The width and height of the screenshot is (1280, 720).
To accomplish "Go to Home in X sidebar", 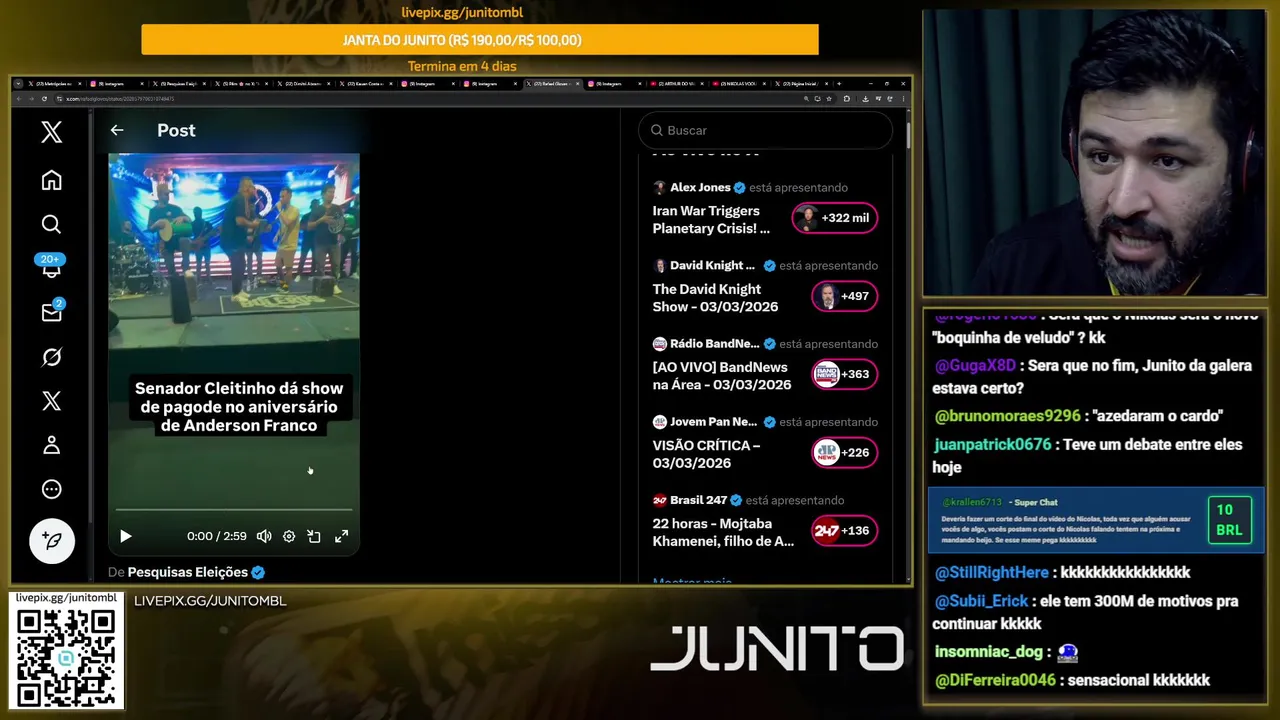I will pos(52,180).
